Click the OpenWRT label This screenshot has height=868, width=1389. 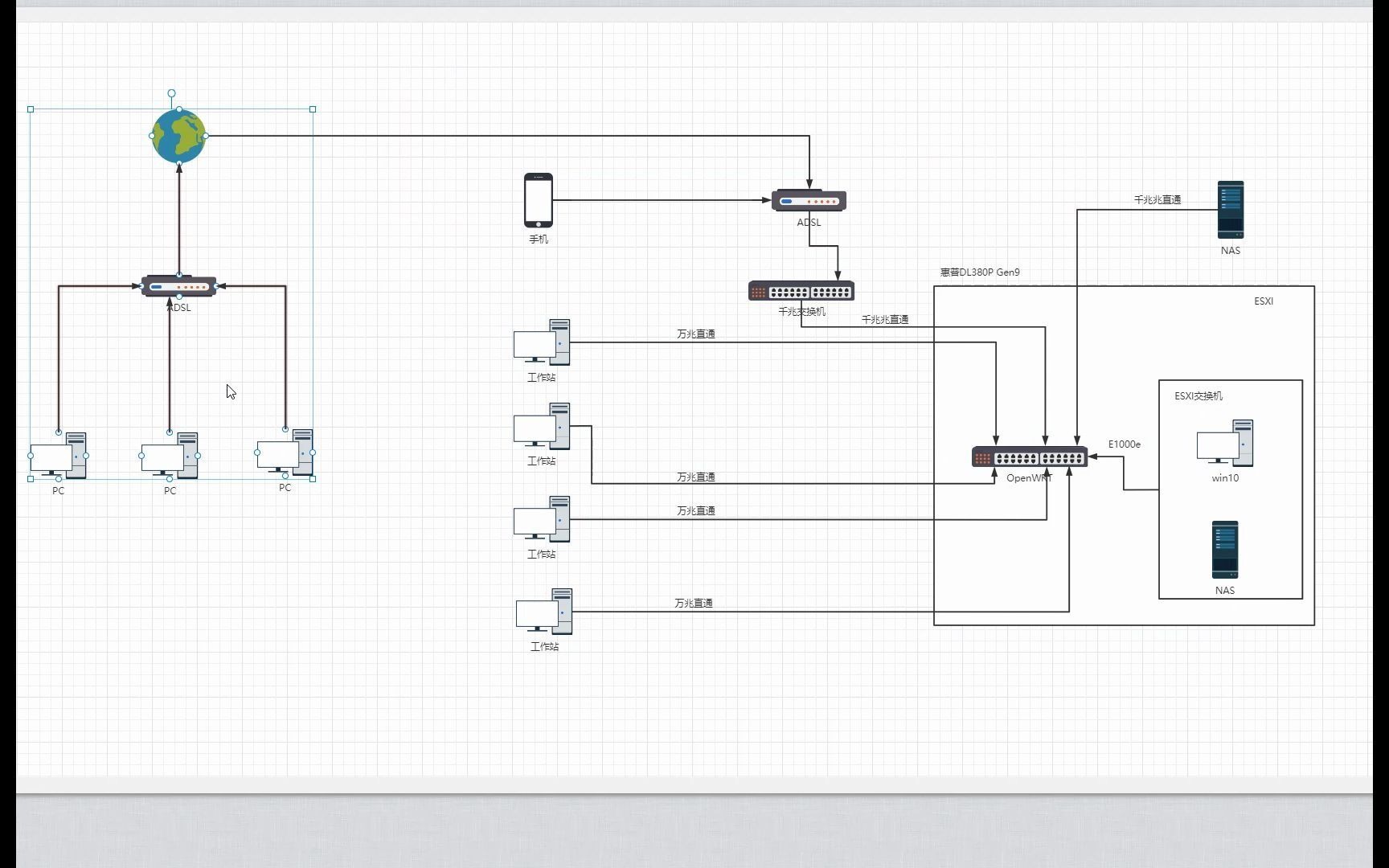[x=1029, y=478]
